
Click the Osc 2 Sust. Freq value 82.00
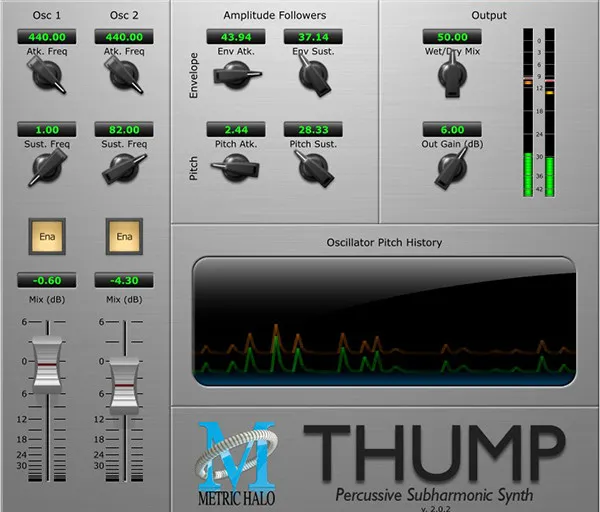tap(124, 130)
